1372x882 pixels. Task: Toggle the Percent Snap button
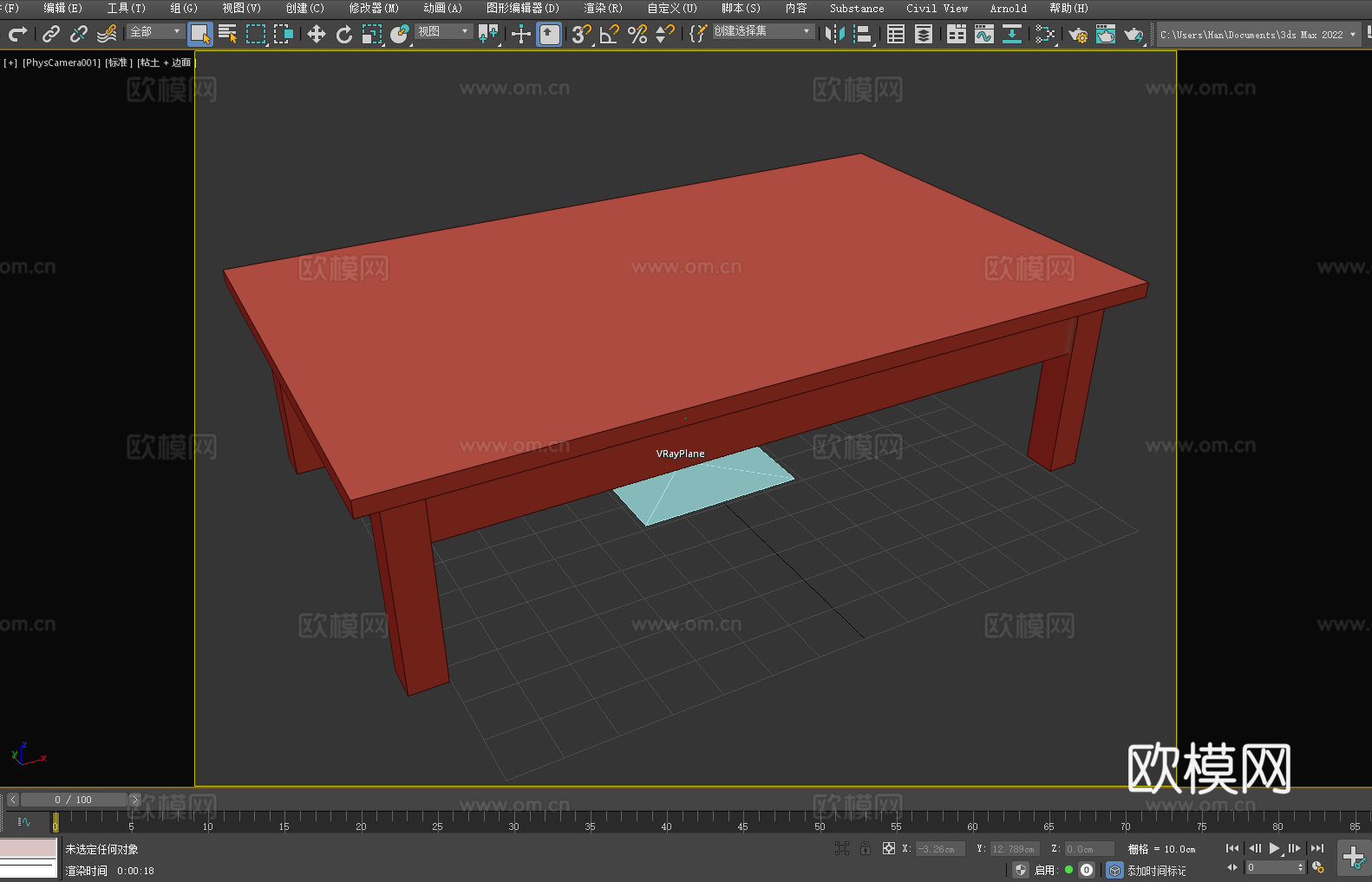click(637, 34)
